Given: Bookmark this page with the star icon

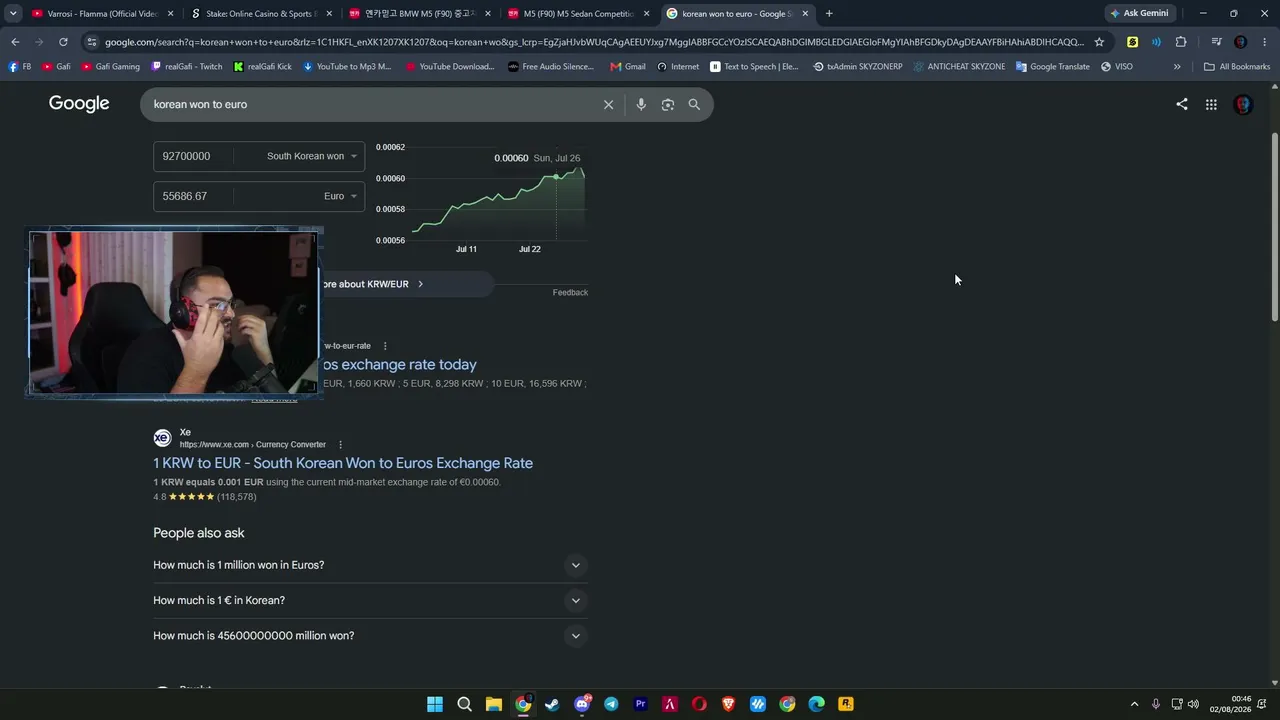Looking at the screenshot, I should [x=1099, y=42].
